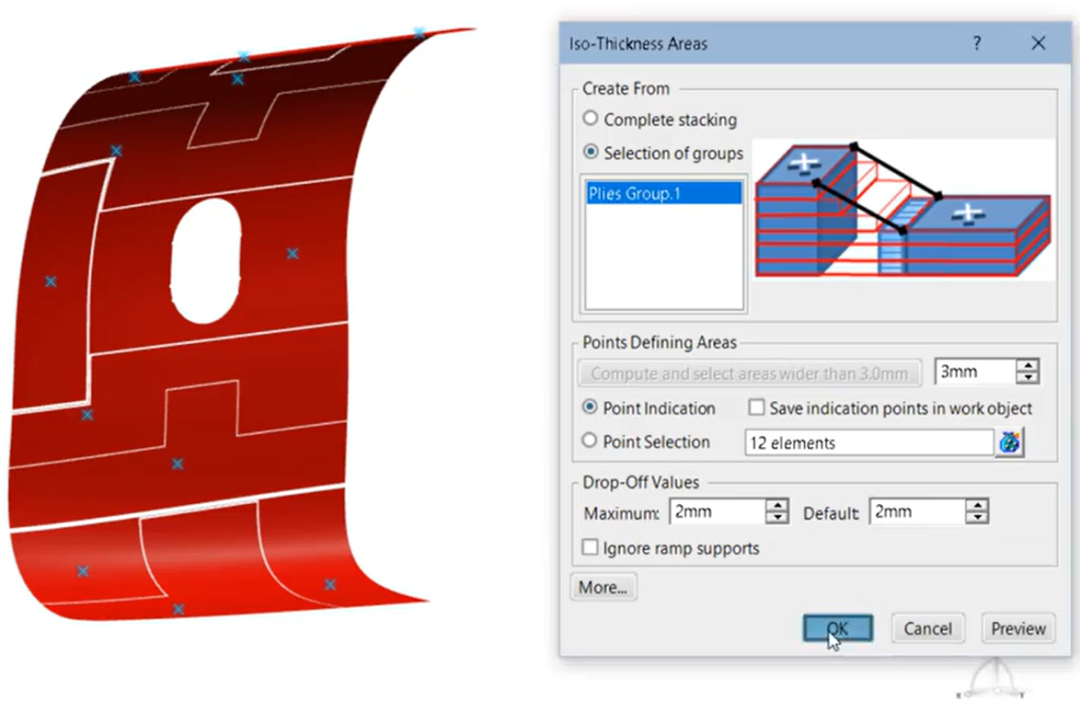Click the 3mm width input field

point(975,372)
